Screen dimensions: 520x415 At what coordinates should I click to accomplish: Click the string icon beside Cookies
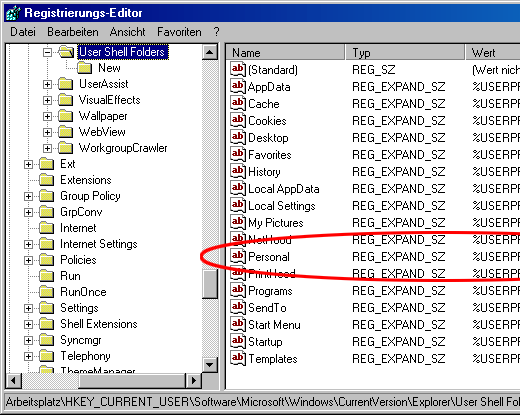(238, 120)
